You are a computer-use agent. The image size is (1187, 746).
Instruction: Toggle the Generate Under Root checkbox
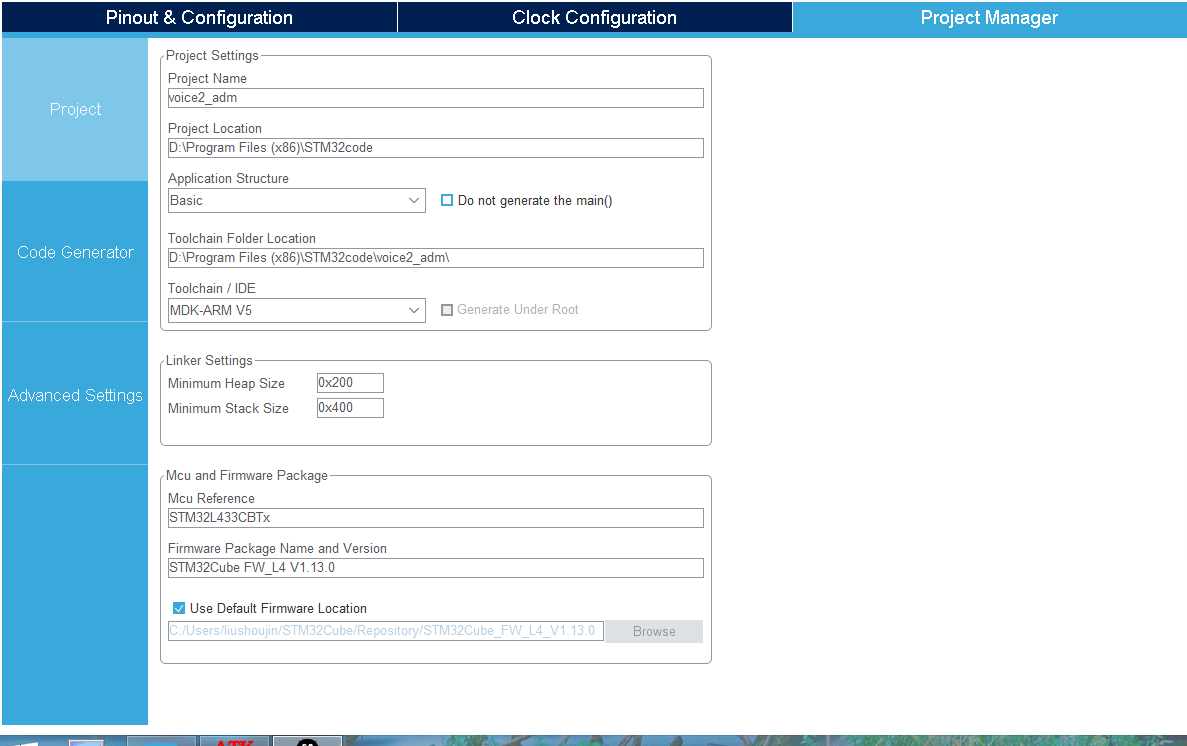click(447, 310)
